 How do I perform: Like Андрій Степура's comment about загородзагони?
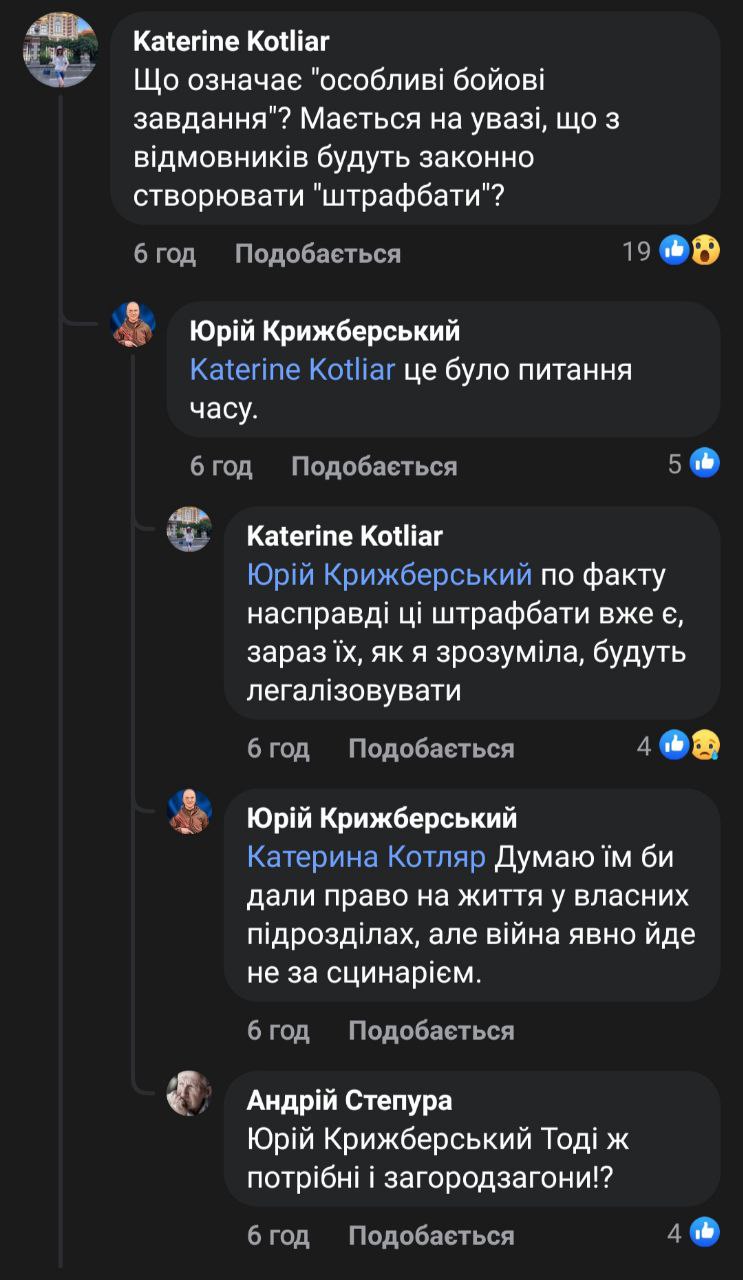click(x=430, y=1236)
